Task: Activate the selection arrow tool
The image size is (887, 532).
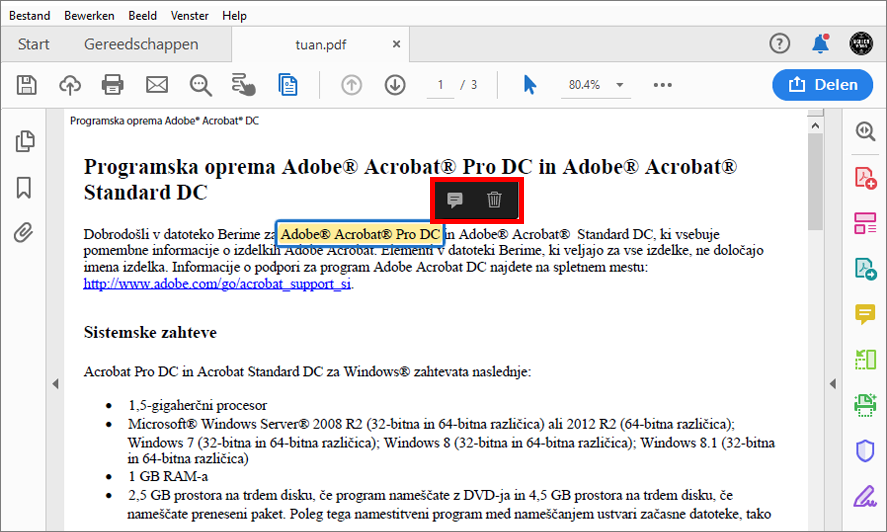Action: point(529,85)
